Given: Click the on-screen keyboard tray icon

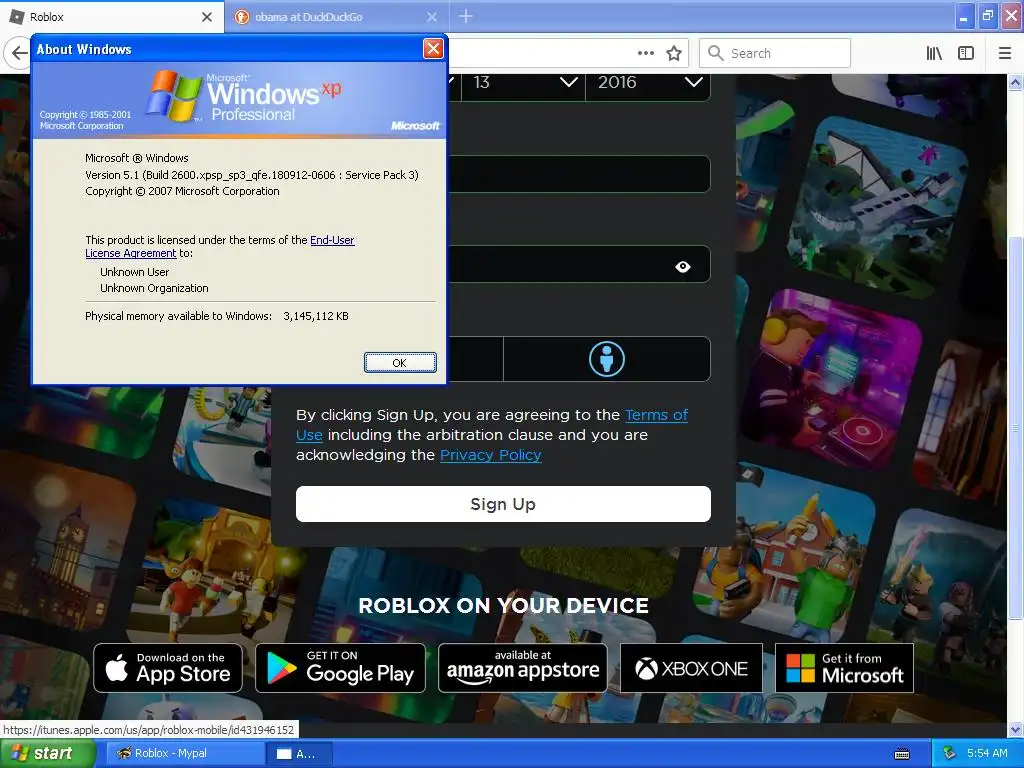Looking at the screenshot, I should click(x=902, y=754).
